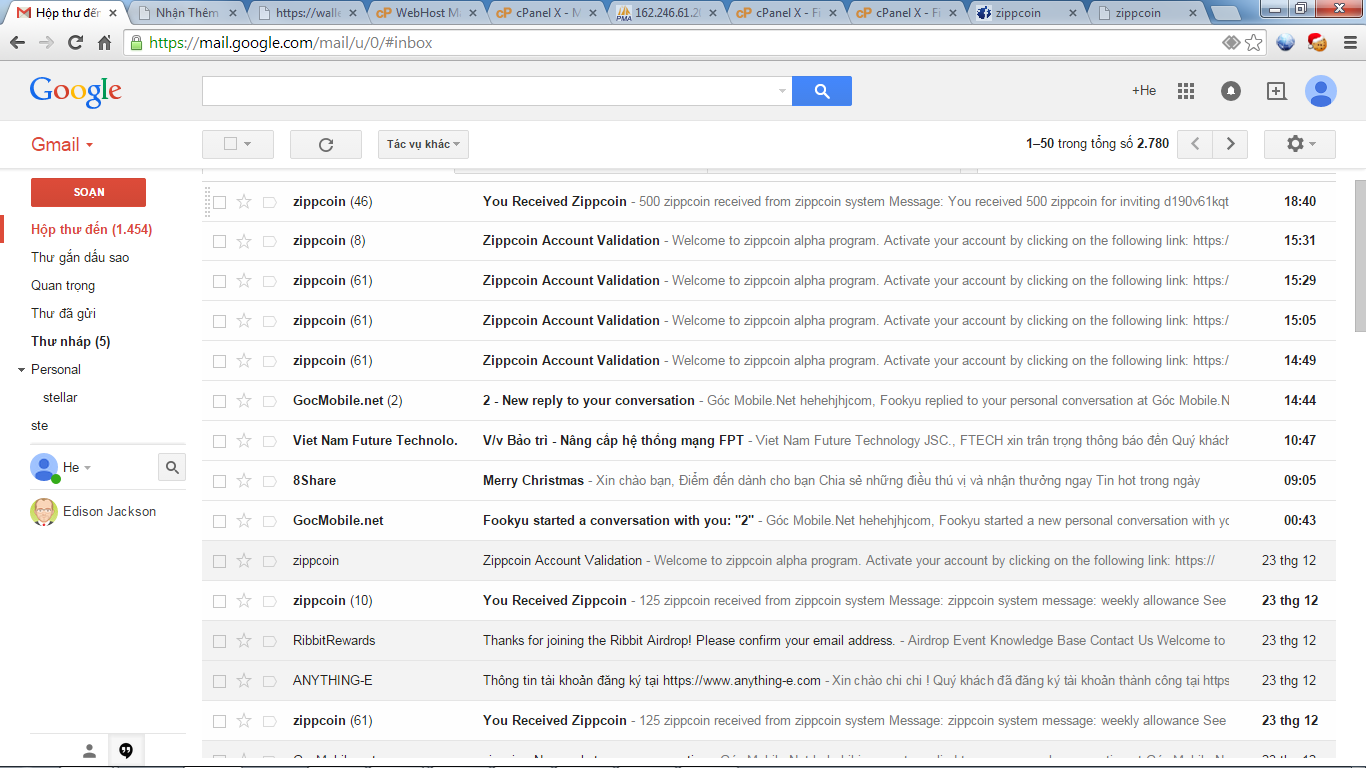Viewport: 1366px width, 768px height.
Task: Reload the page with Chrome's reload icon
Action: [x=75, y=43]
